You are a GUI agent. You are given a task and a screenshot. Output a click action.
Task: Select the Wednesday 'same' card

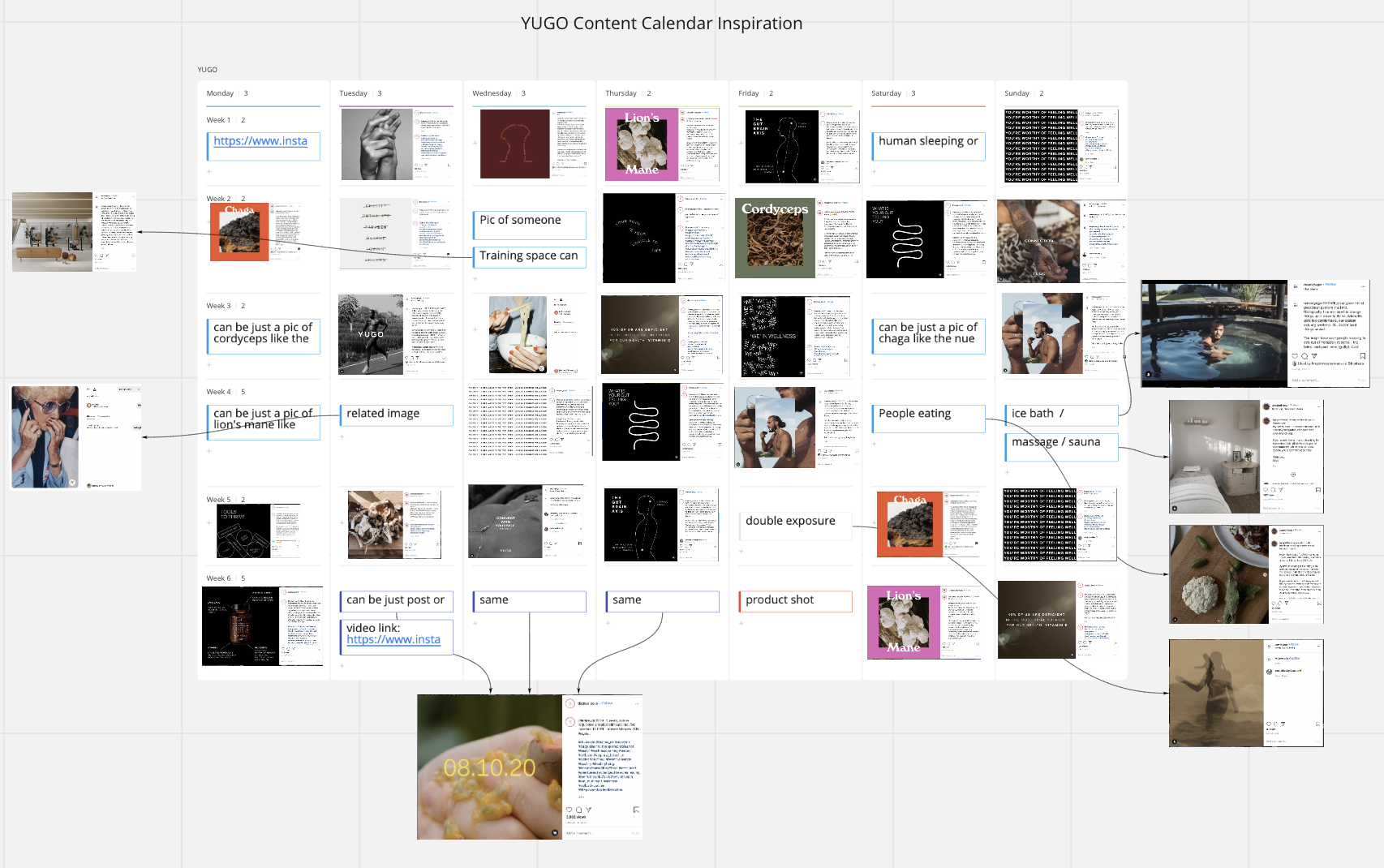click(x=529, y=601)
